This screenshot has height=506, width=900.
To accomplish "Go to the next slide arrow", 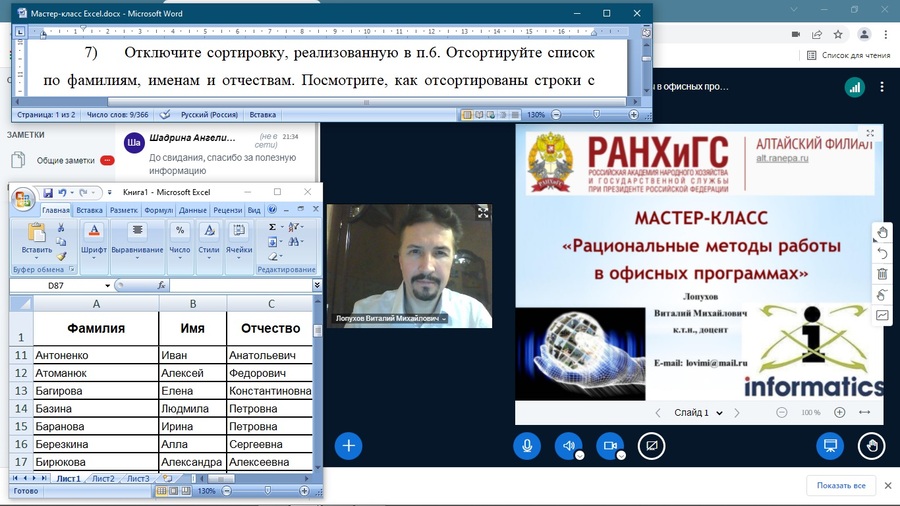I will pos(737,412).
